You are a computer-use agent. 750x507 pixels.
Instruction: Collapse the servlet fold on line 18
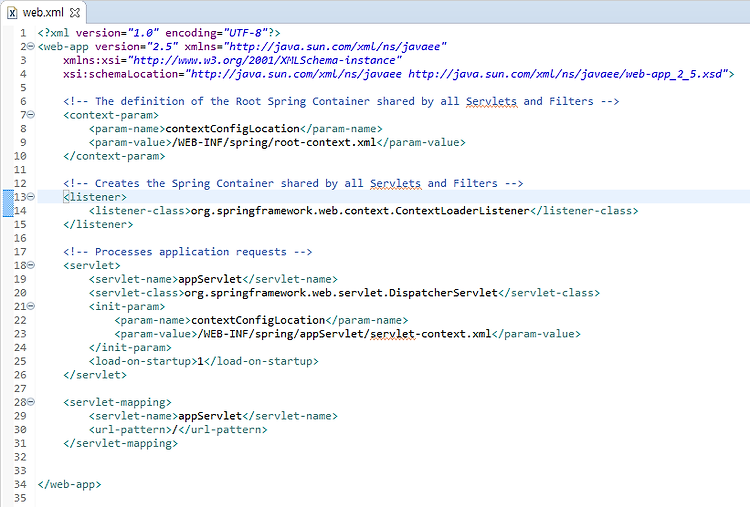pyautogui.click(x=31, y=265)
